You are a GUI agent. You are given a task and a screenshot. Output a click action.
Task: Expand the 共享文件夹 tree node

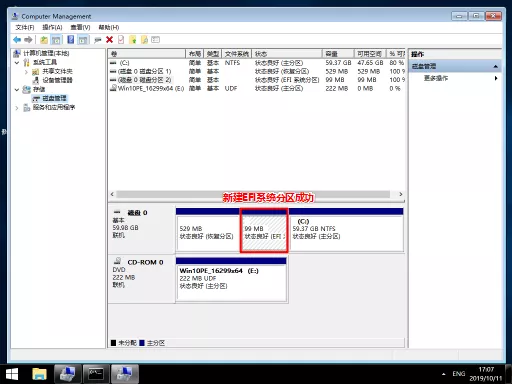pos(26,71)
